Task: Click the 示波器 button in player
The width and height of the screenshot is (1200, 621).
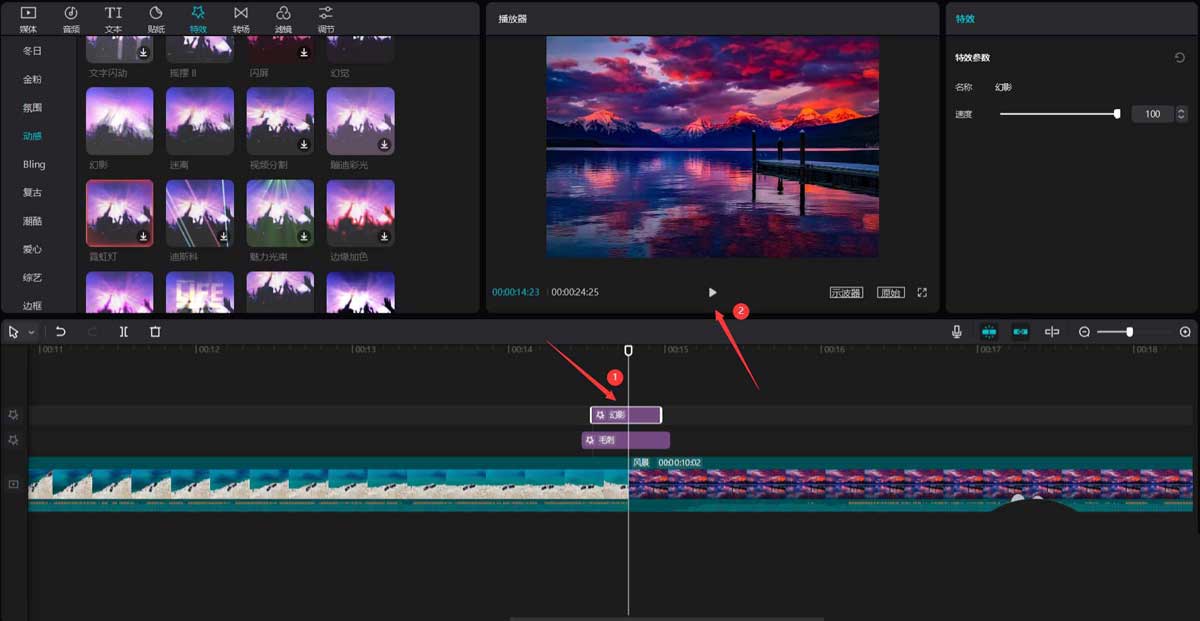Action: (x=846, y=293)
